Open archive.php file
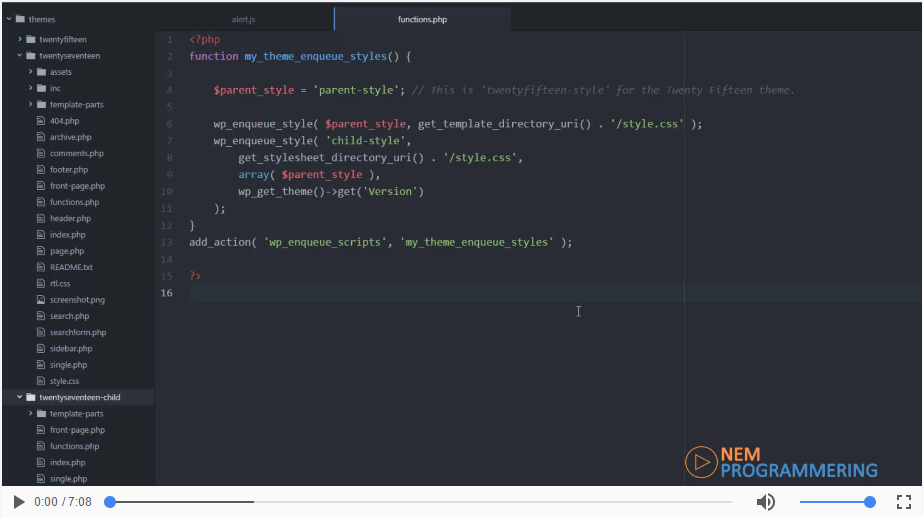 tap(71, 137)
